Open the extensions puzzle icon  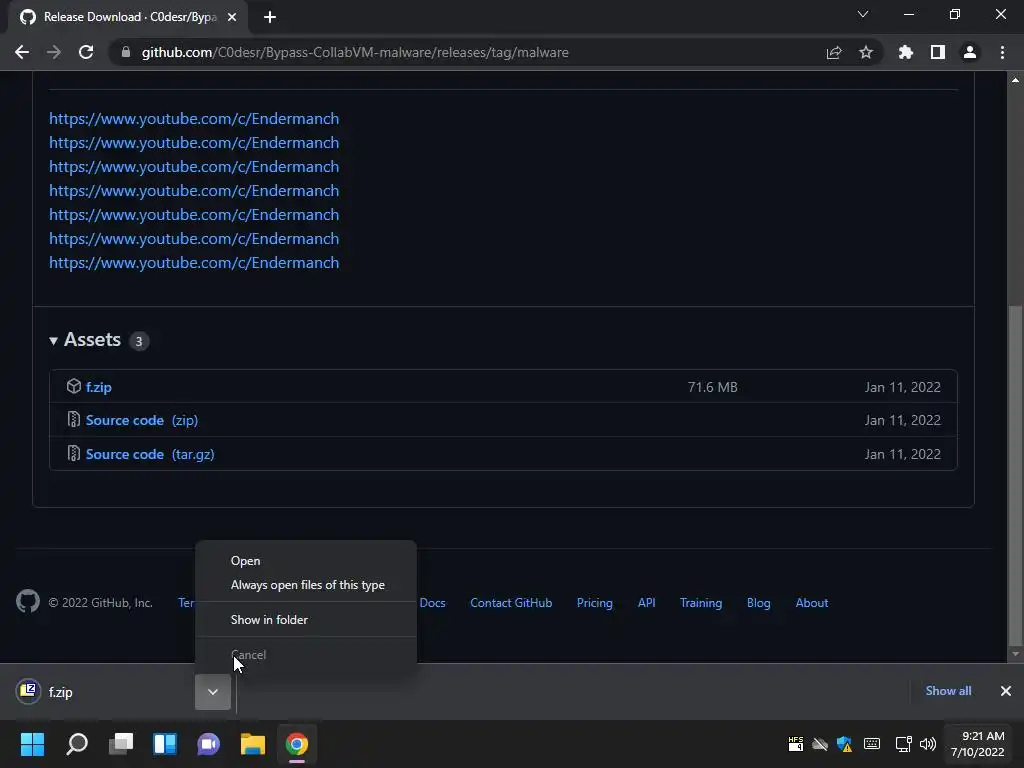(906, 52)
